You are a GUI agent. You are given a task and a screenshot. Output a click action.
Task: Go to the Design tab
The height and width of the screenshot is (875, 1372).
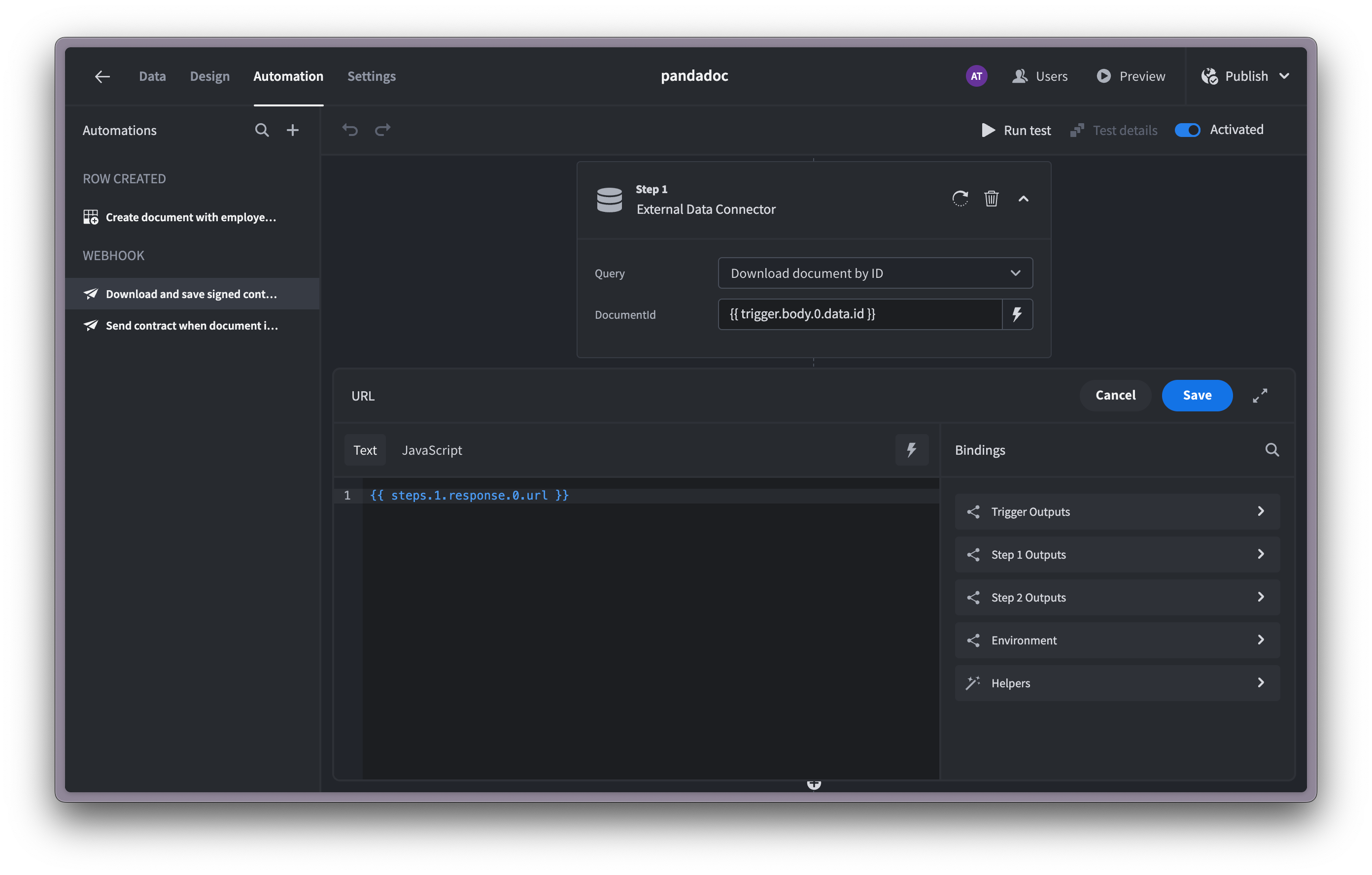click(x=209, y=76)
